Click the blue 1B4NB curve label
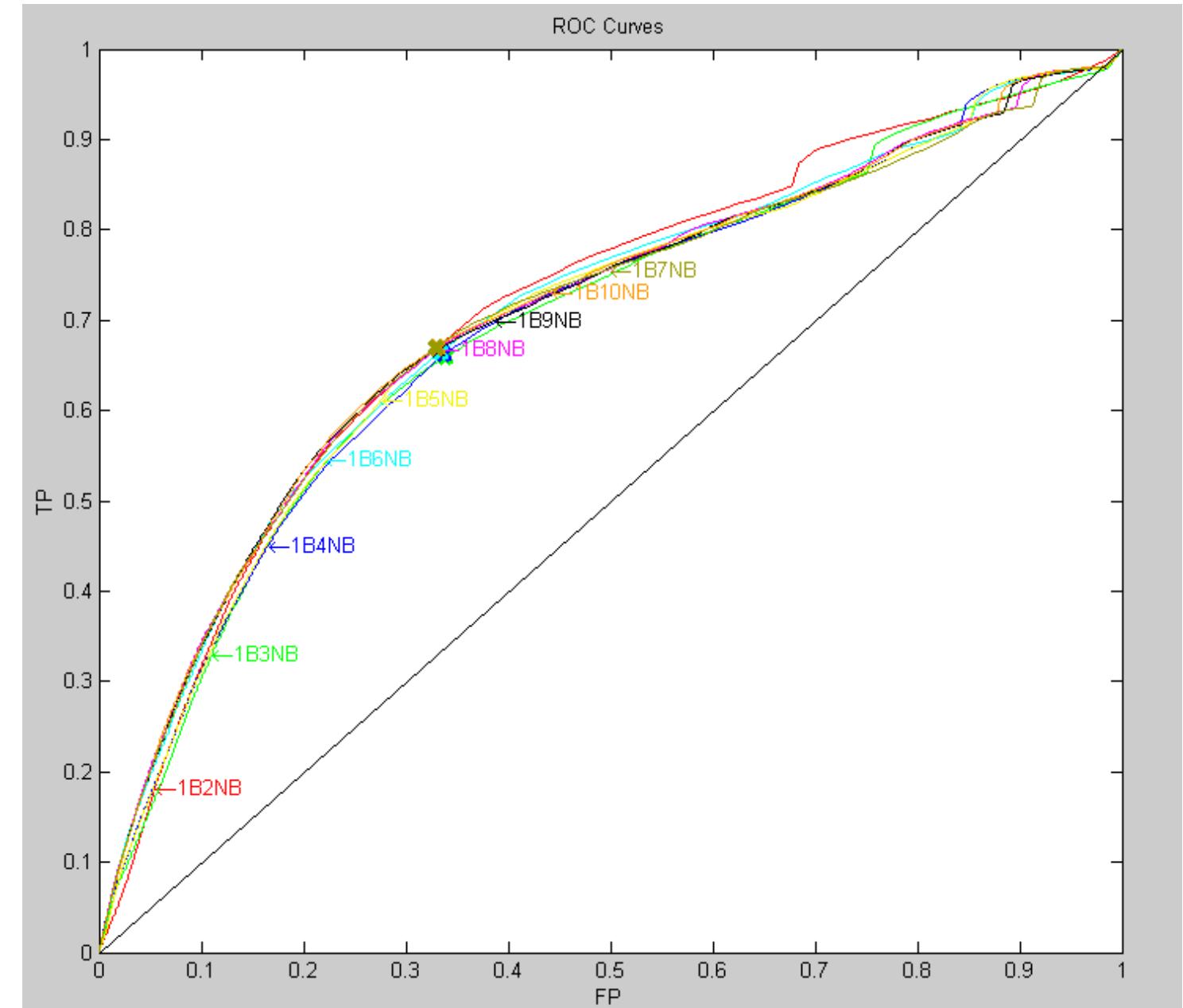The image size is (1183, 1008). tap(322, 546)
